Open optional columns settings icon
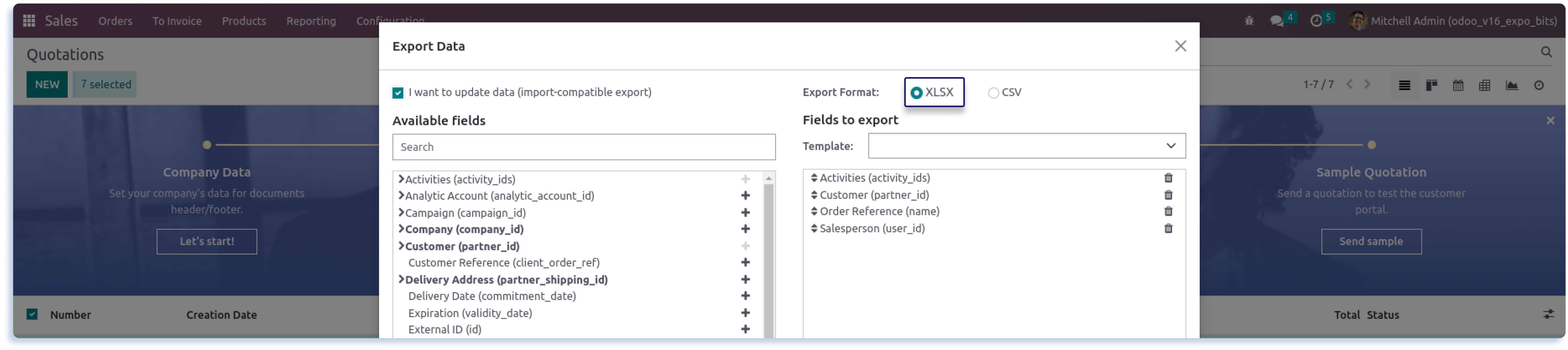 pyautogui.click(x=1548, y=315)
